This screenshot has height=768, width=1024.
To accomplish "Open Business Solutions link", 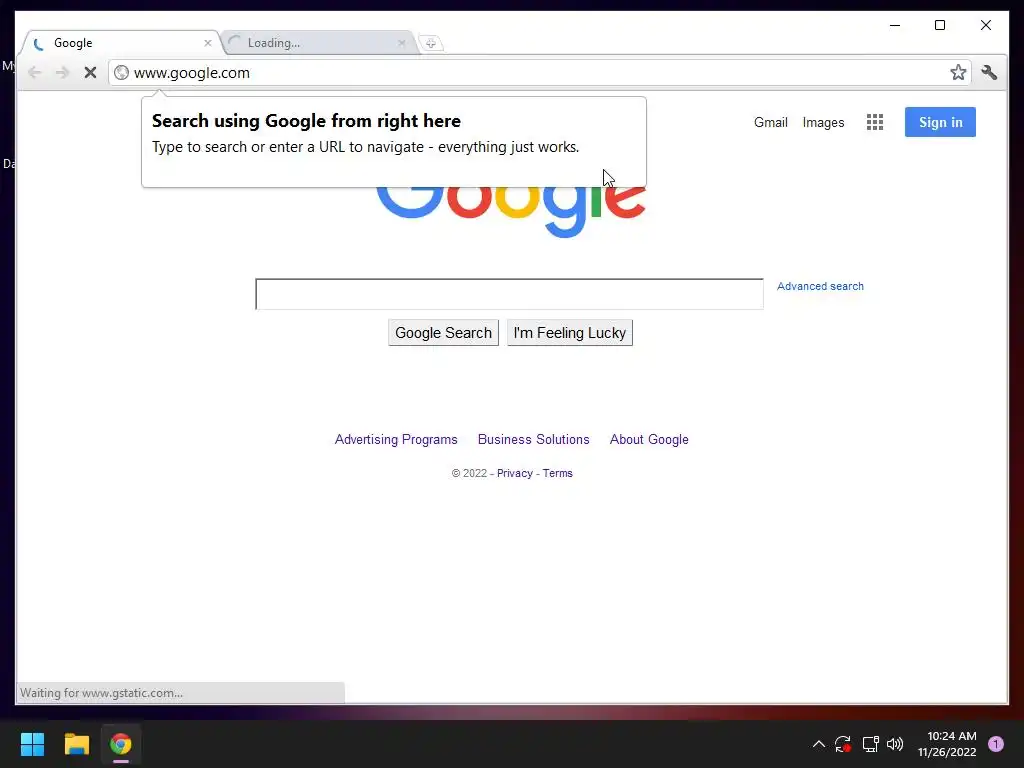I will tap(534, 440).
